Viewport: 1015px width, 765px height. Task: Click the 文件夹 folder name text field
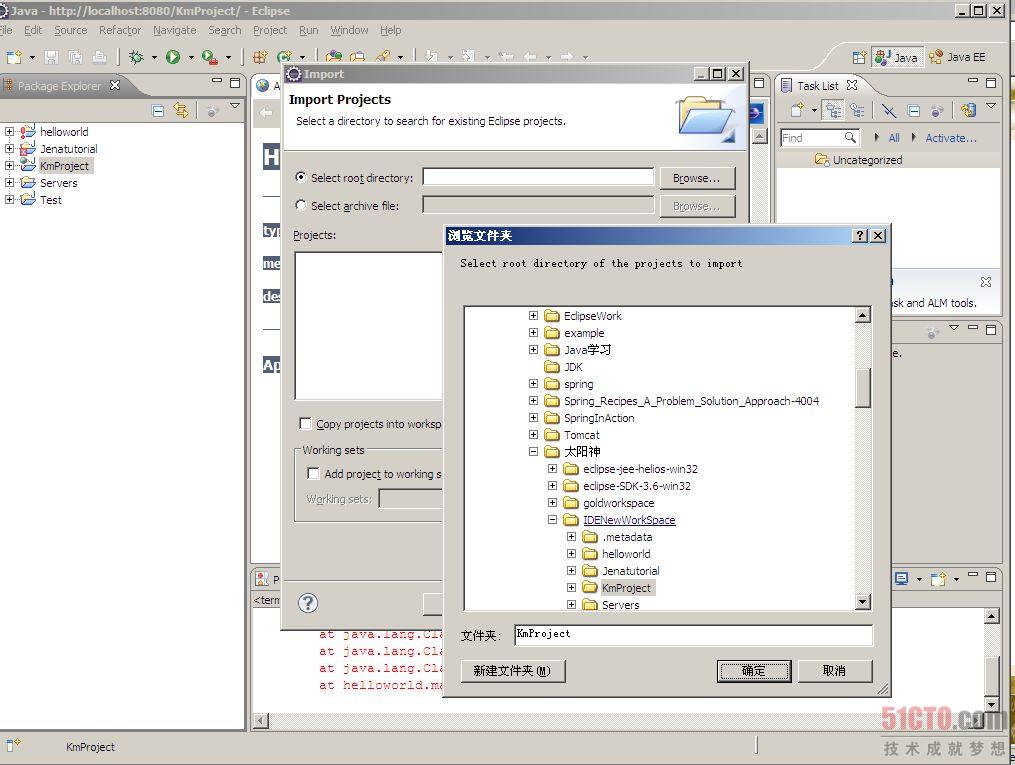(692, 635)
